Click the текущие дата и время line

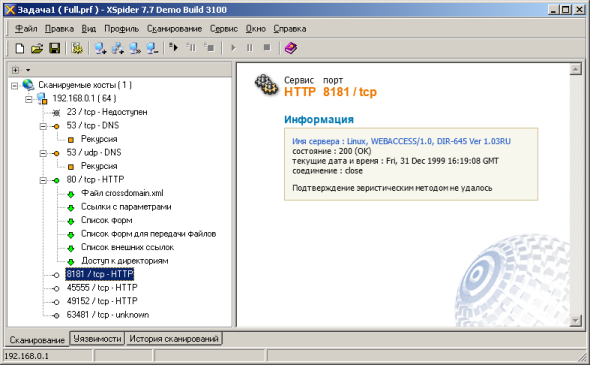point(395,161)
